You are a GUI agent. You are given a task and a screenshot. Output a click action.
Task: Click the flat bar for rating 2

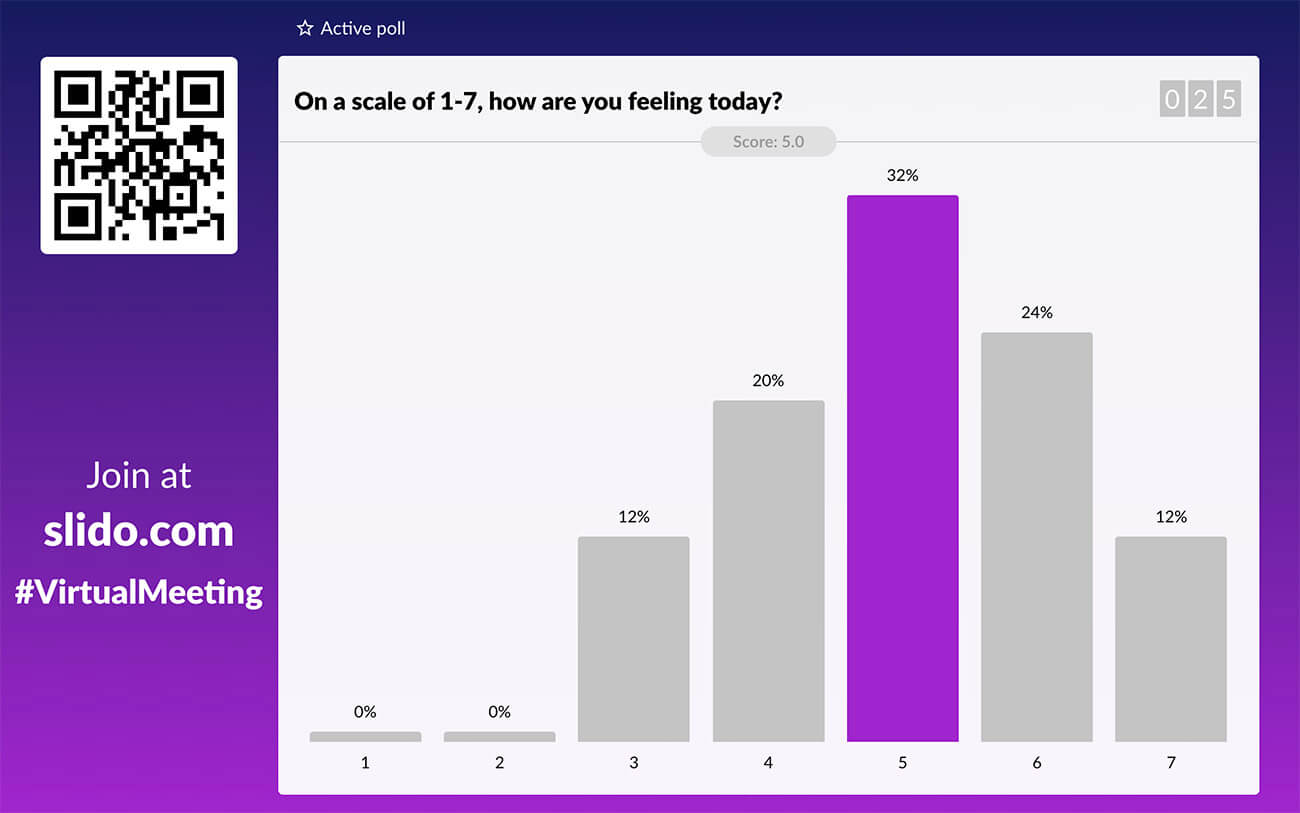point(499,737)
